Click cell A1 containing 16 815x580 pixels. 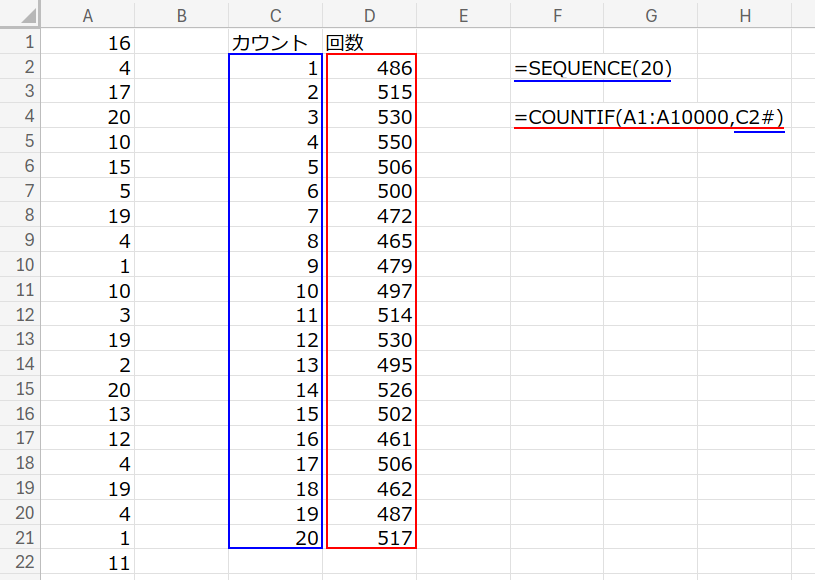coord(88,43)
